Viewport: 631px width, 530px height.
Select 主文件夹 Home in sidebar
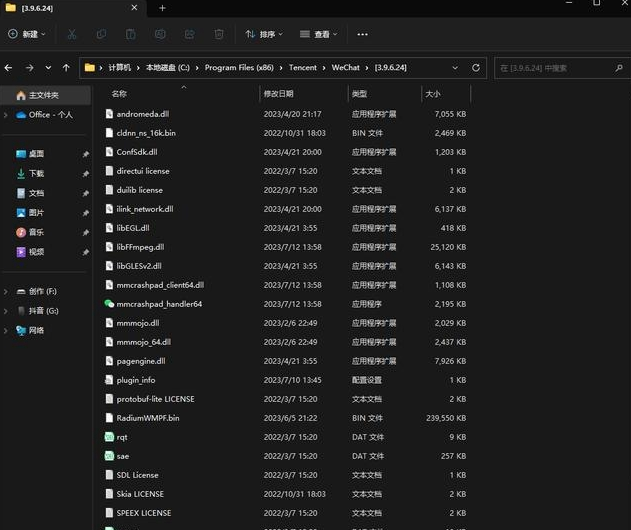tap(45, 95)
